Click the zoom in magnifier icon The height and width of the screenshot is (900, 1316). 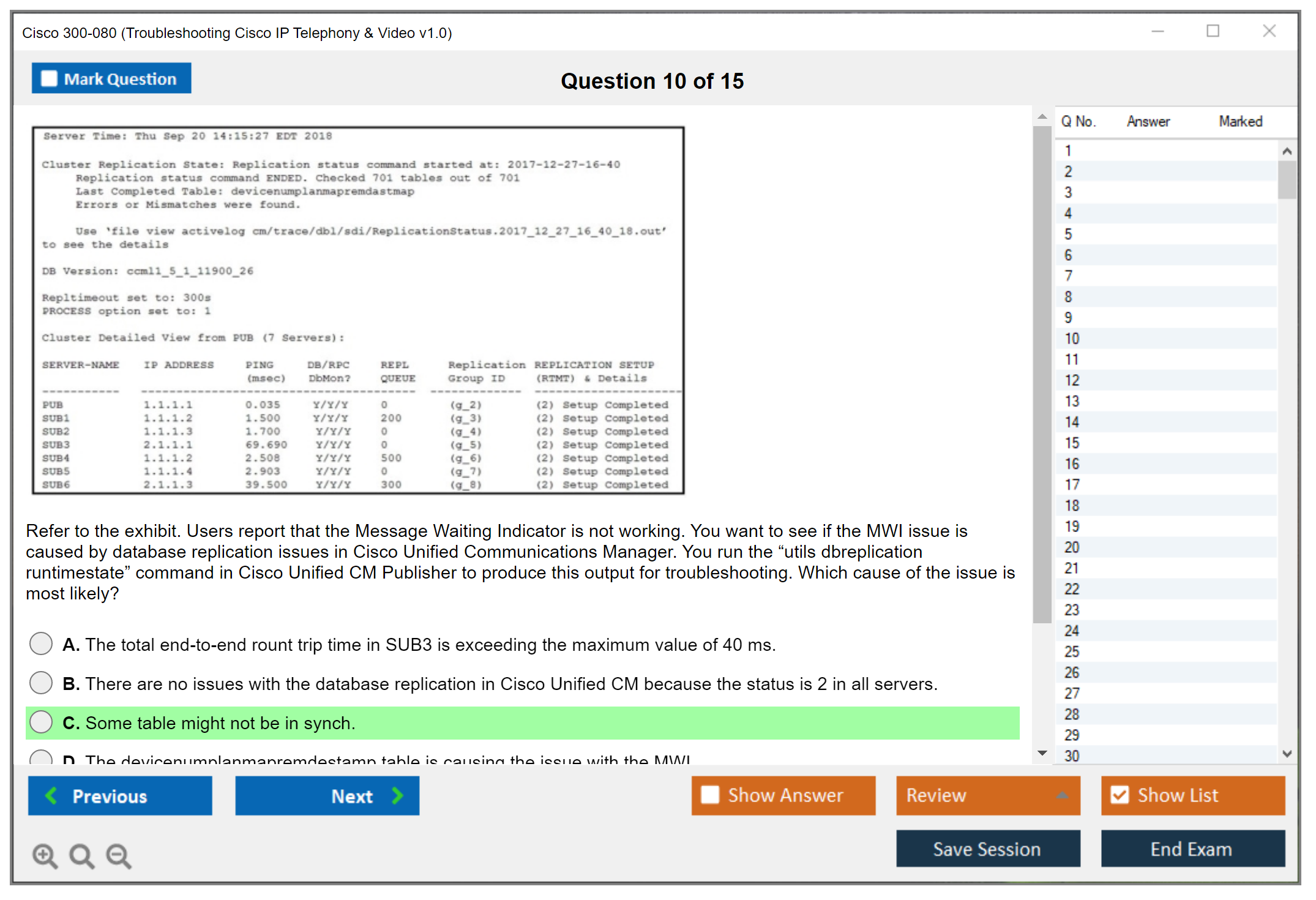[44, 855]
